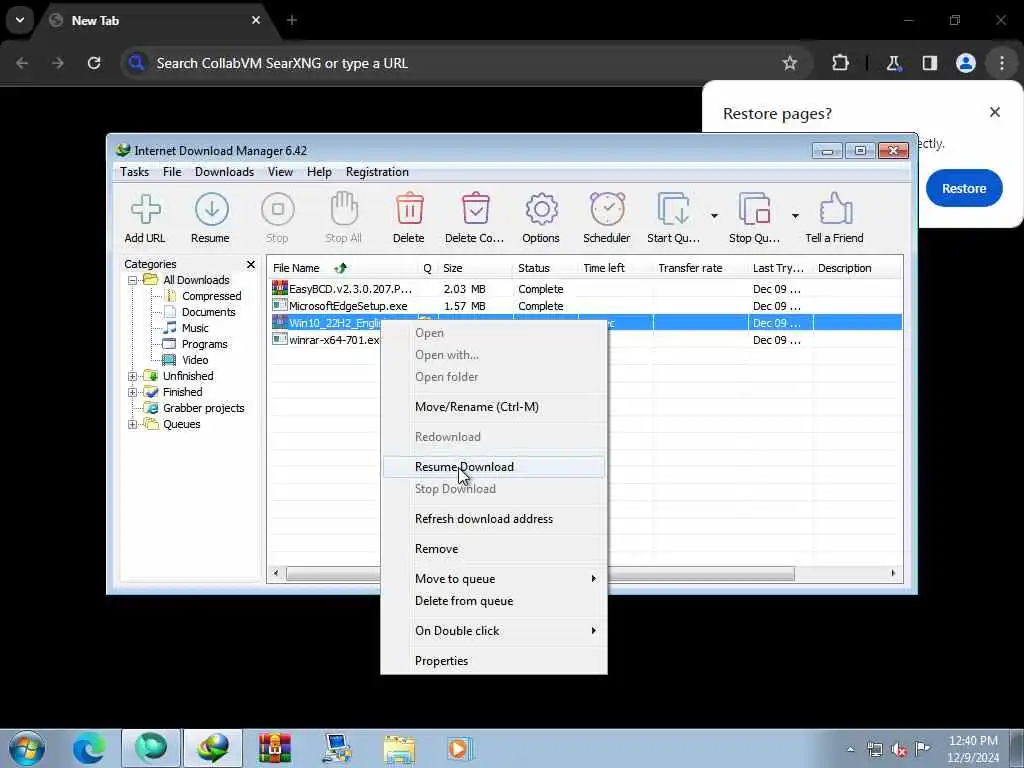Open the Help menu

pyautogui.click(x=319, y=172)
